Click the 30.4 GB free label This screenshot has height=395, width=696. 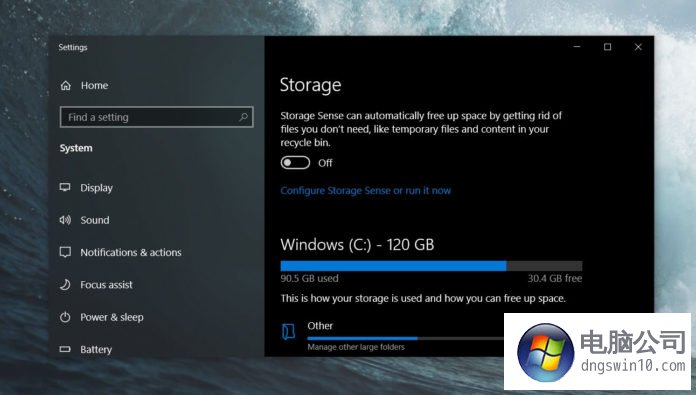click(554, 278)
